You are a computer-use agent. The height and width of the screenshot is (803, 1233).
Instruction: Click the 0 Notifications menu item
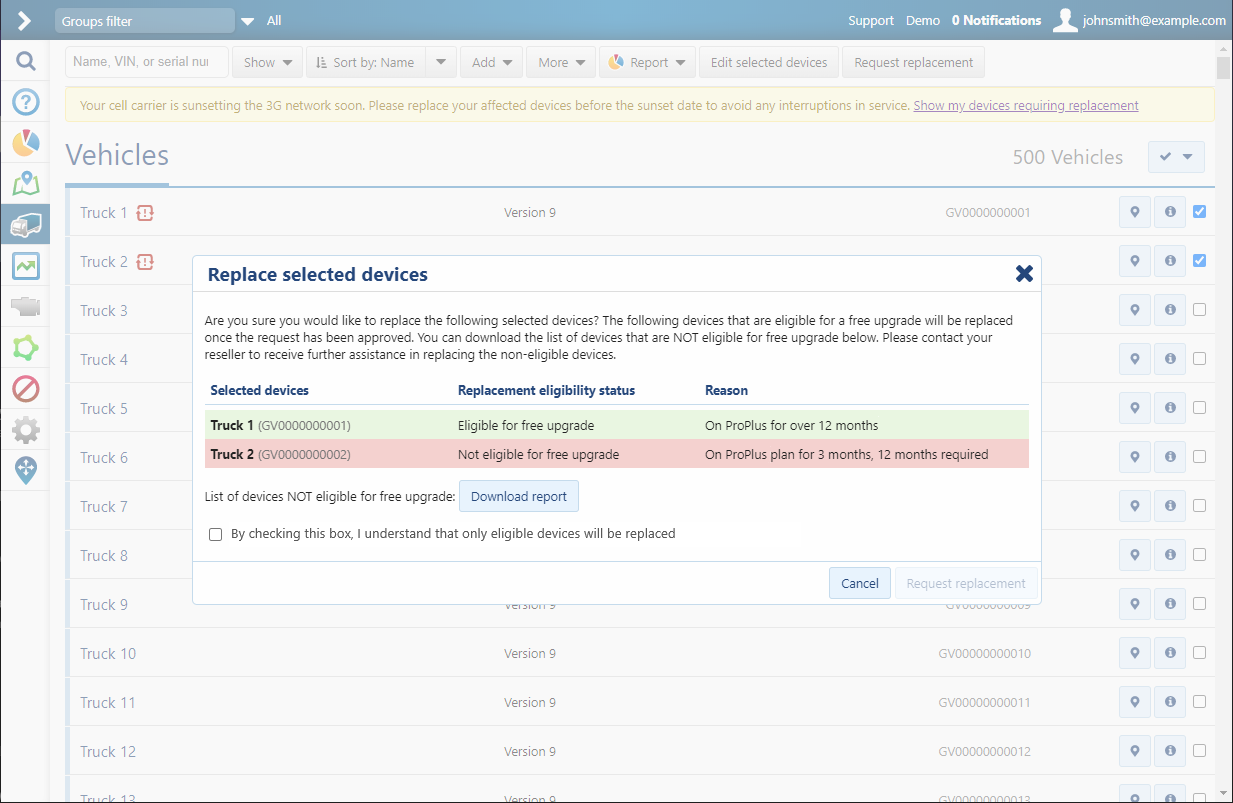click(x=995, y=21)
